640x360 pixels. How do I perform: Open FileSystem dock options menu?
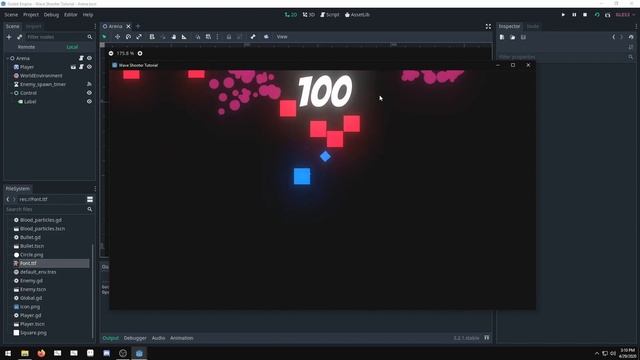(95, 189)
